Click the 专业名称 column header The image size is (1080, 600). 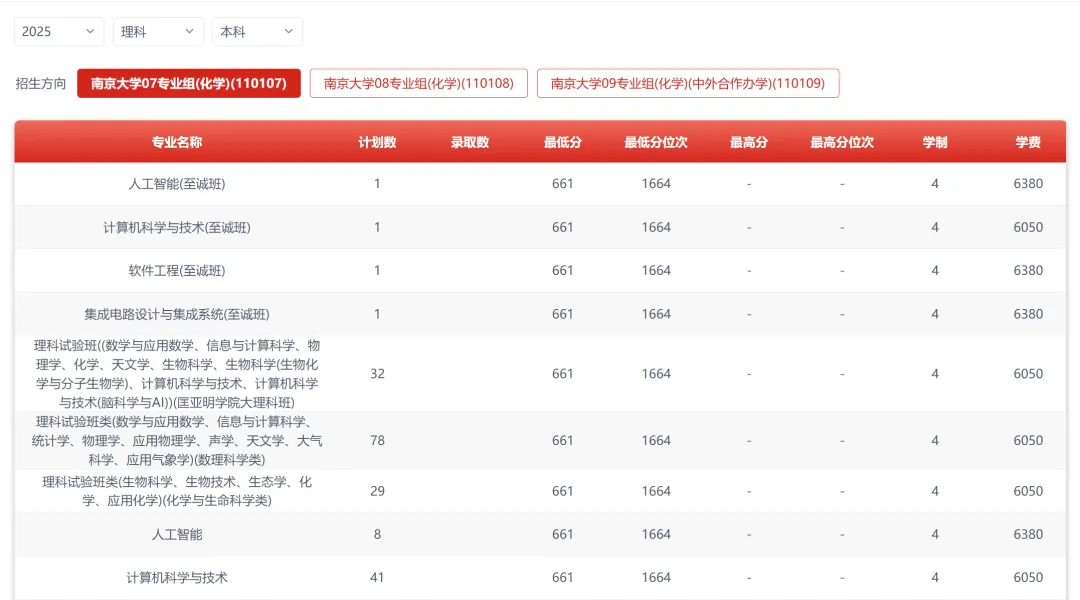pos(177,143)
